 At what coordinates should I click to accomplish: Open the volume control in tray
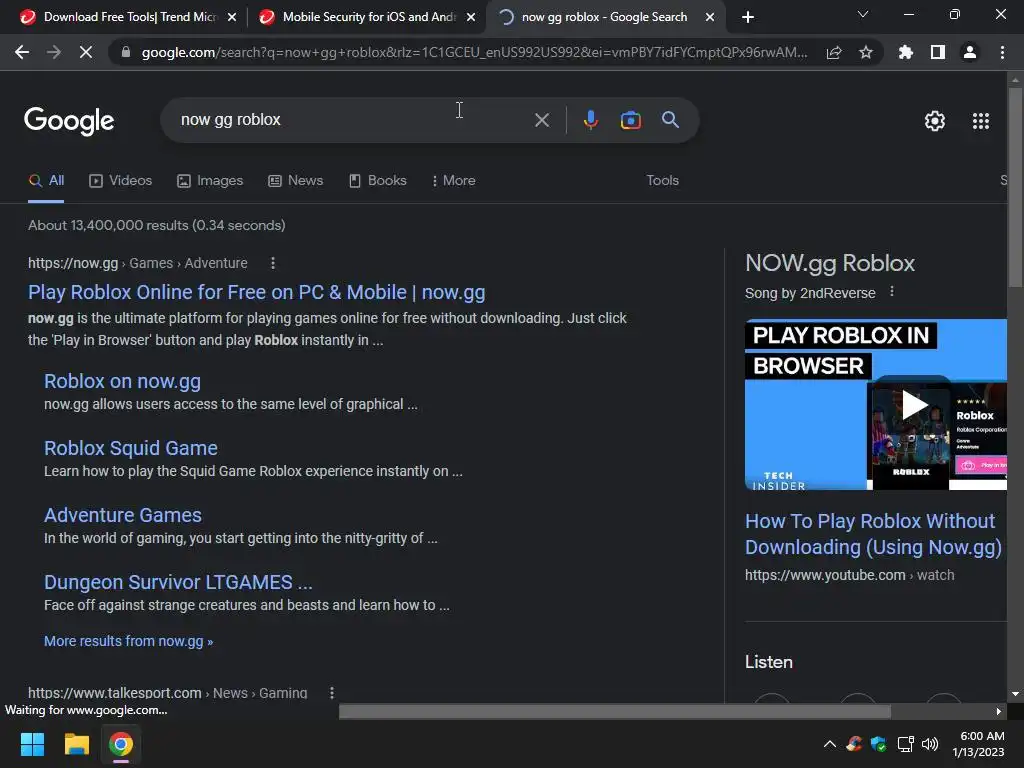(929, 744)
